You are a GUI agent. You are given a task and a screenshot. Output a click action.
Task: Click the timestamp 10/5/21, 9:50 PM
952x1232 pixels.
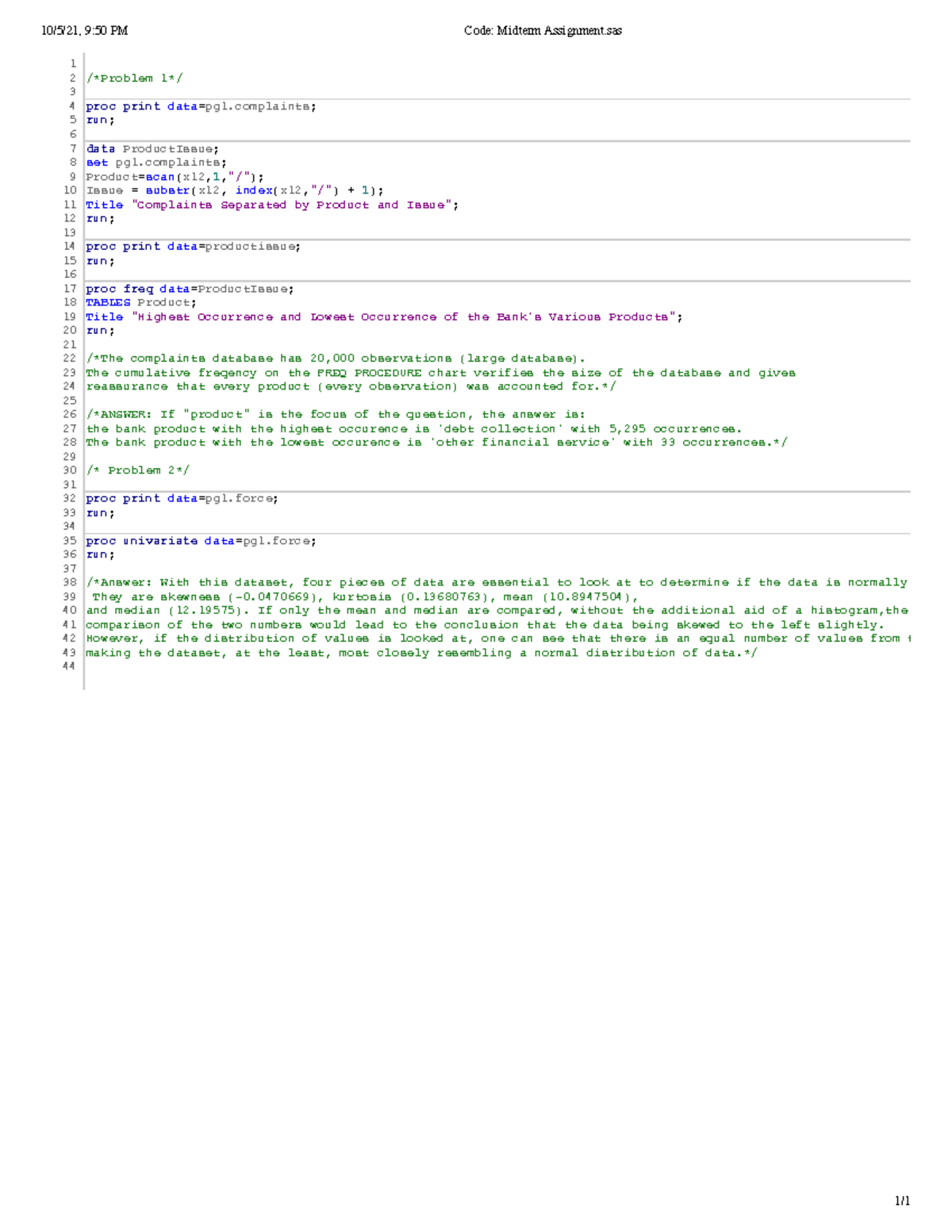(86, 30)
